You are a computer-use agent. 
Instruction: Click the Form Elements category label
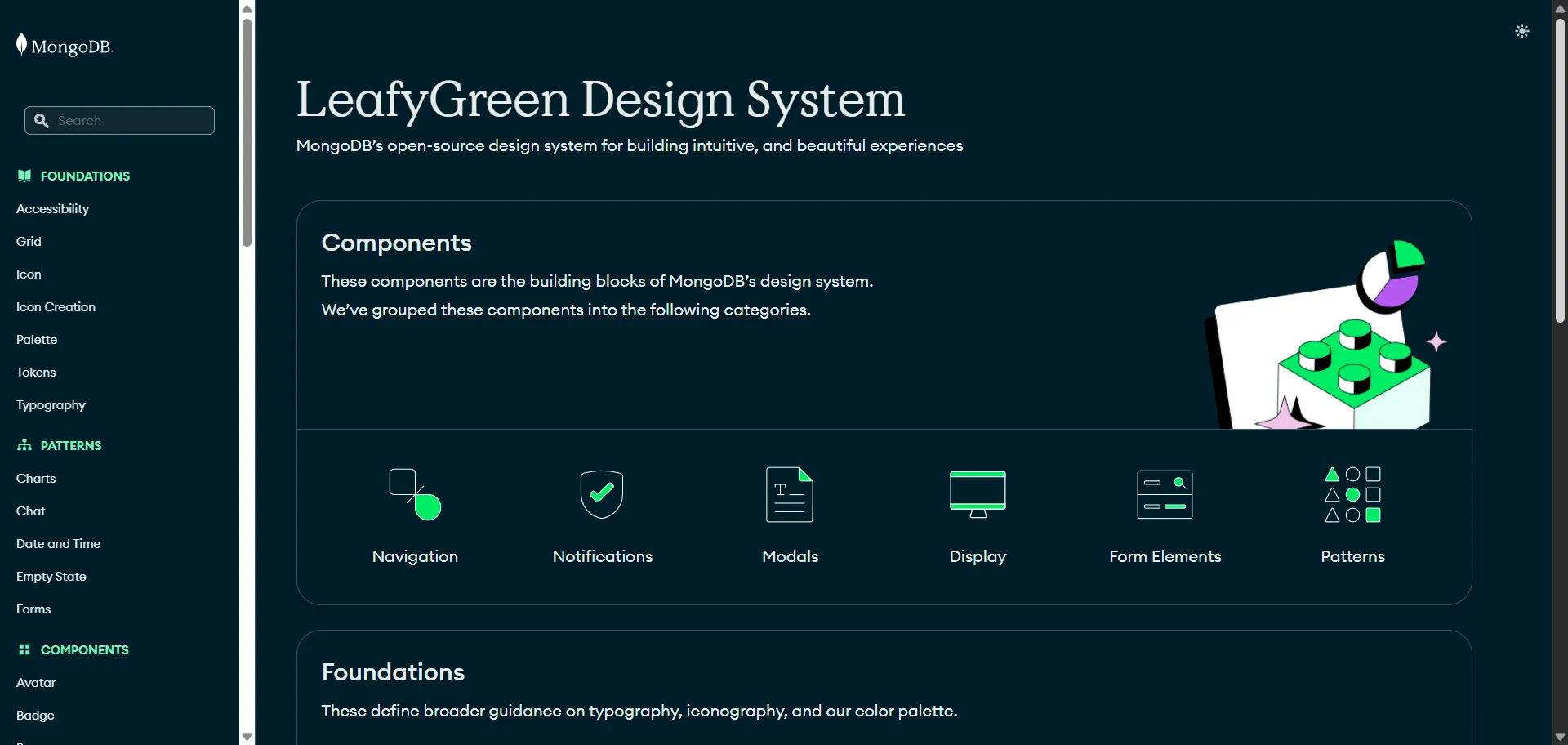(1165, 556)
